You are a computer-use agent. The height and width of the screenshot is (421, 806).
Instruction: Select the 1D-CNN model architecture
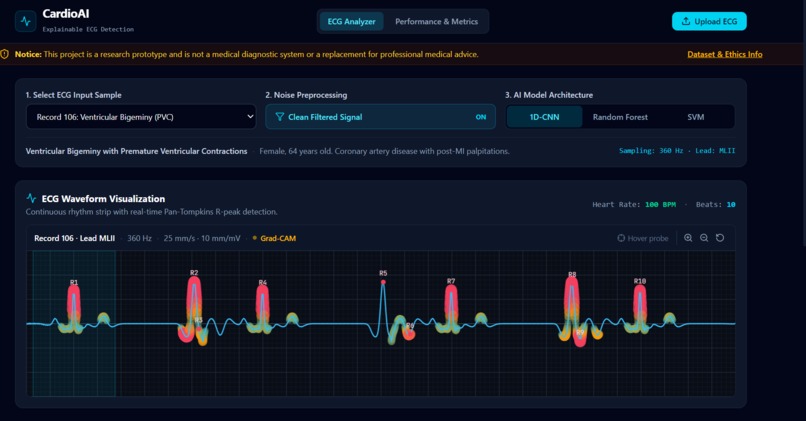point(544,117)
